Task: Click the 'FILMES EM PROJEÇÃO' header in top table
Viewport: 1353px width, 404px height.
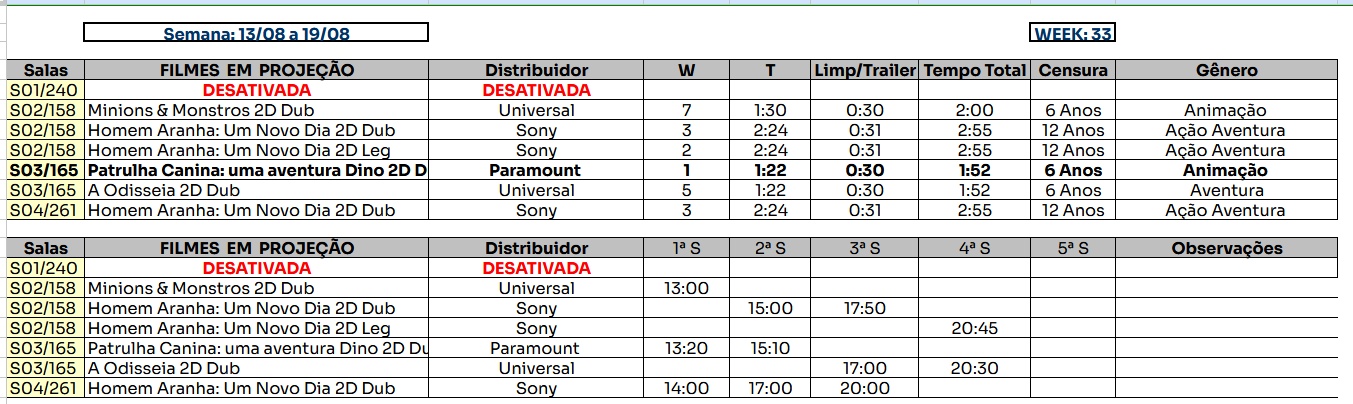Action: (x=257, y=70)
